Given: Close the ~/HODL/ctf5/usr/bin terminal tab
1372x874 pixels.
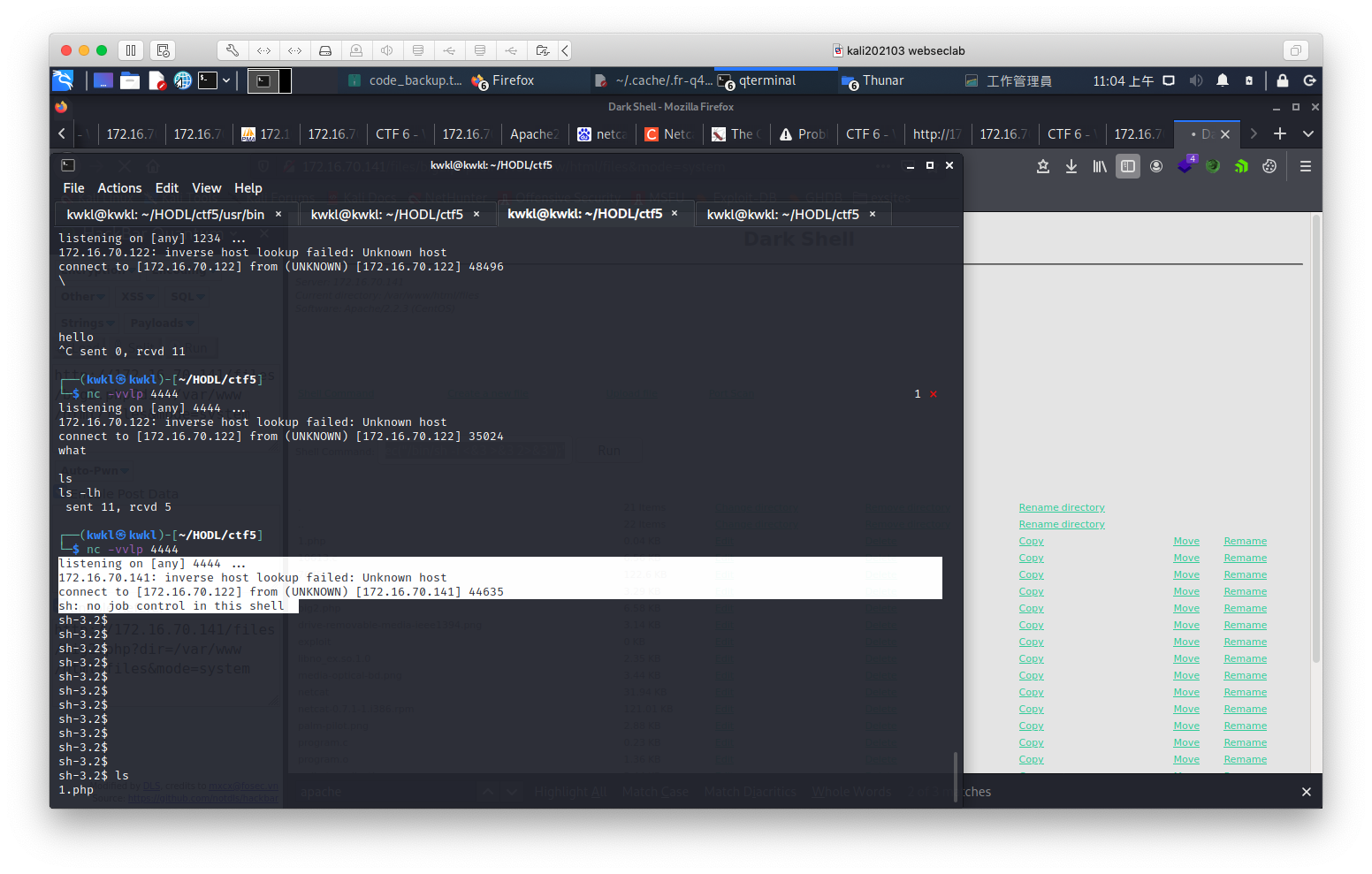Looking at the screenshot, I should 278,215.
